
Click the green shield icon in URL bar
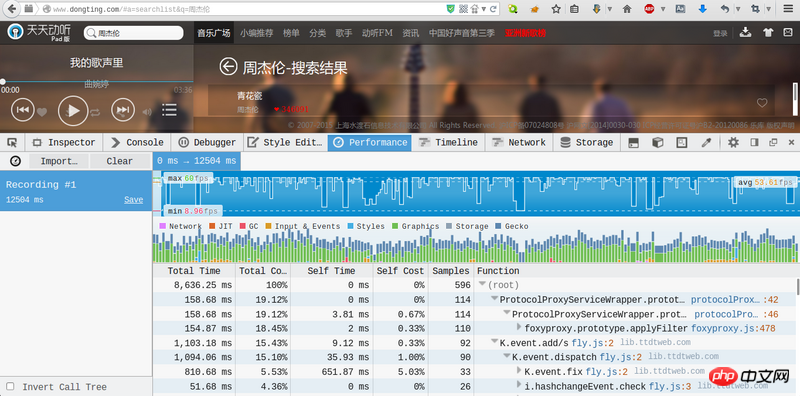(451, 9)
